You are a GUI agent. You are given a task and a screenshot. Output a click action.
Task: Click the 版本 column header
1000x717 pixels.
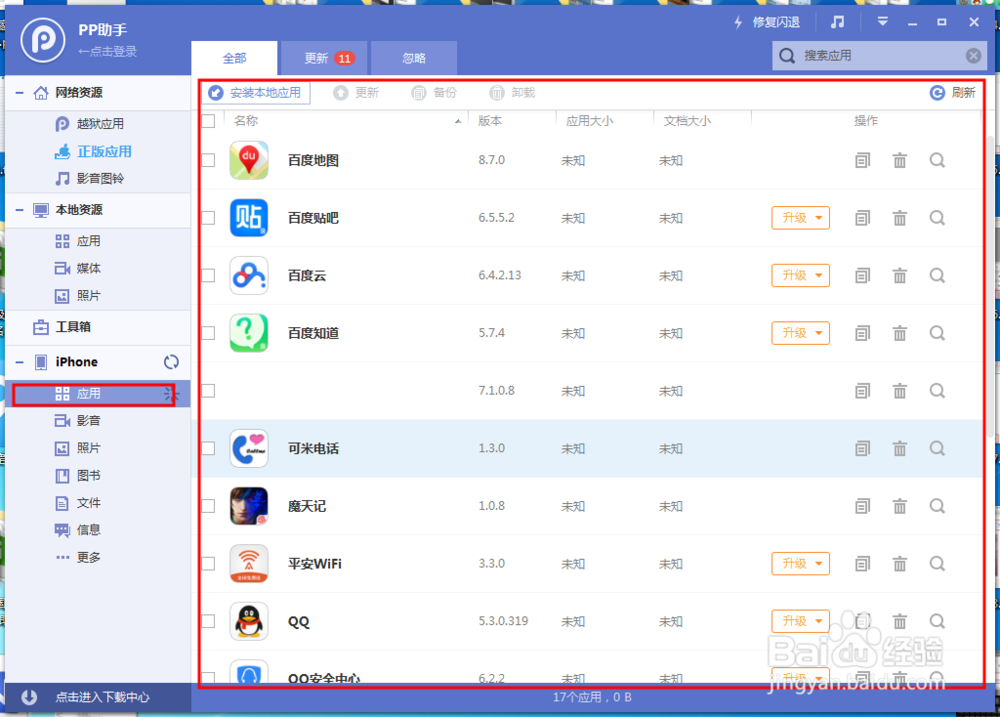(x=490, y=121)
